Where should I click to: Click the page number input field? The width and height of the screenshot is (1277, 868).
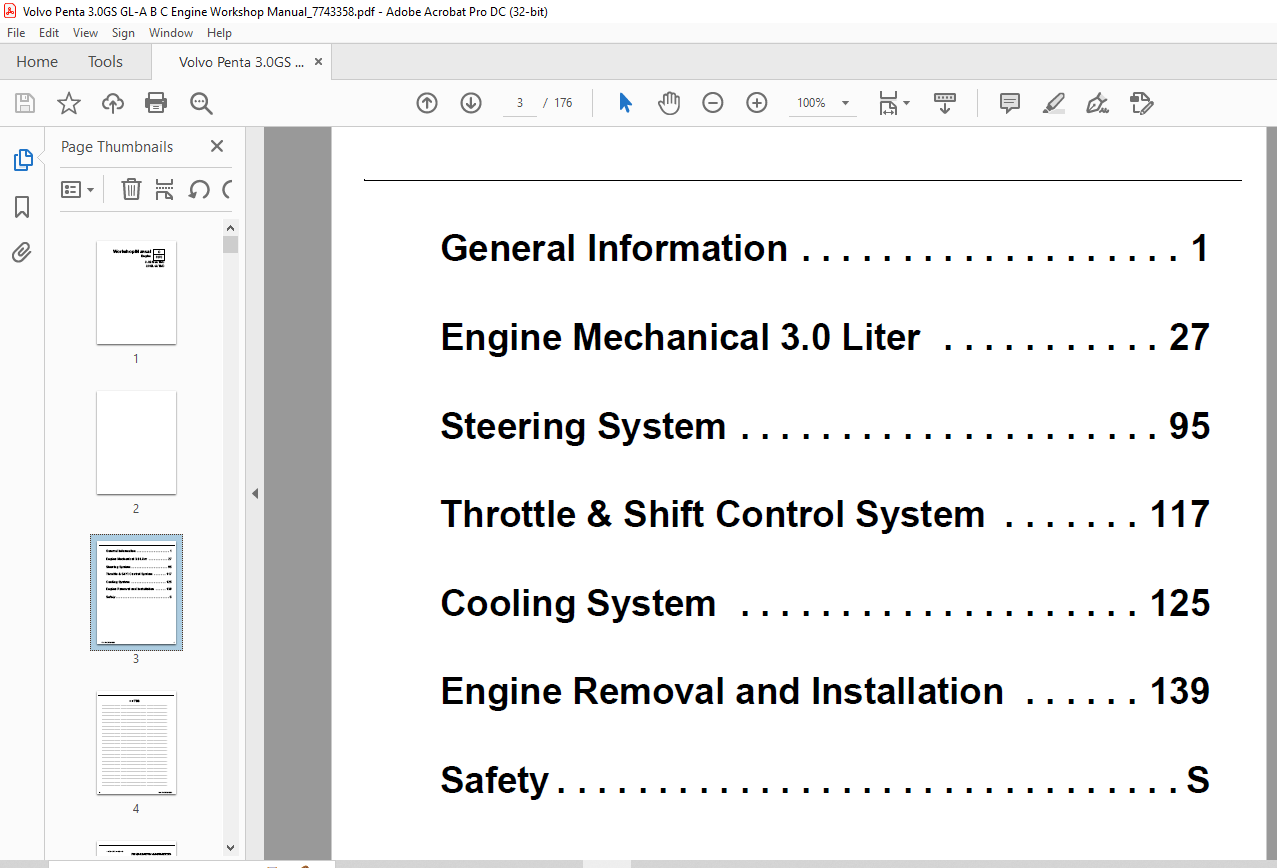pyautogui.click(x=520, y=103)
